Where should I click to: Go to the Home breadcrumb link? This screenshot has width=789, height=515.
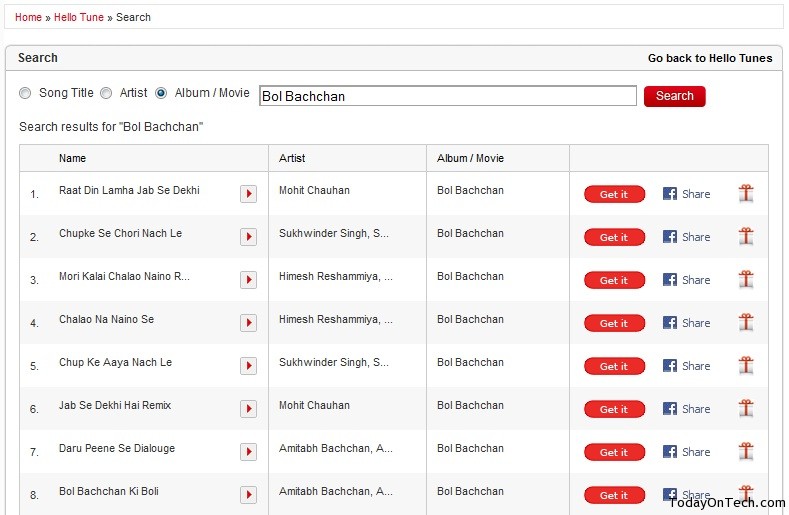(28, 17)
